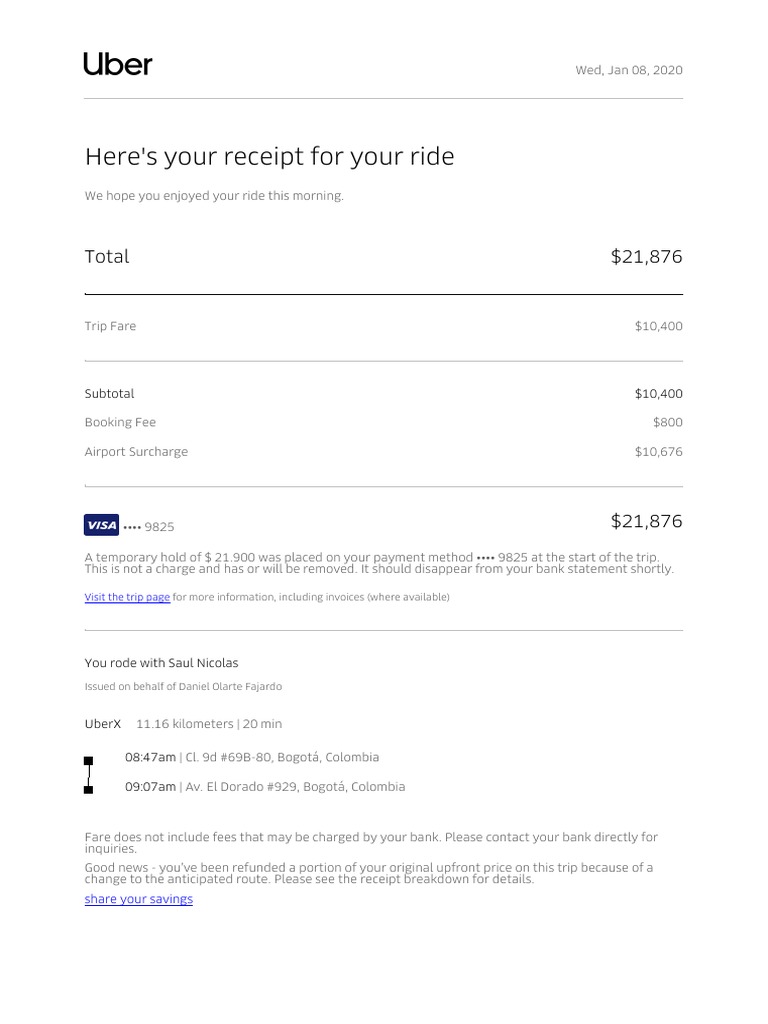Click 'You rode with Saul Nicolas' text

coord(161,663)
